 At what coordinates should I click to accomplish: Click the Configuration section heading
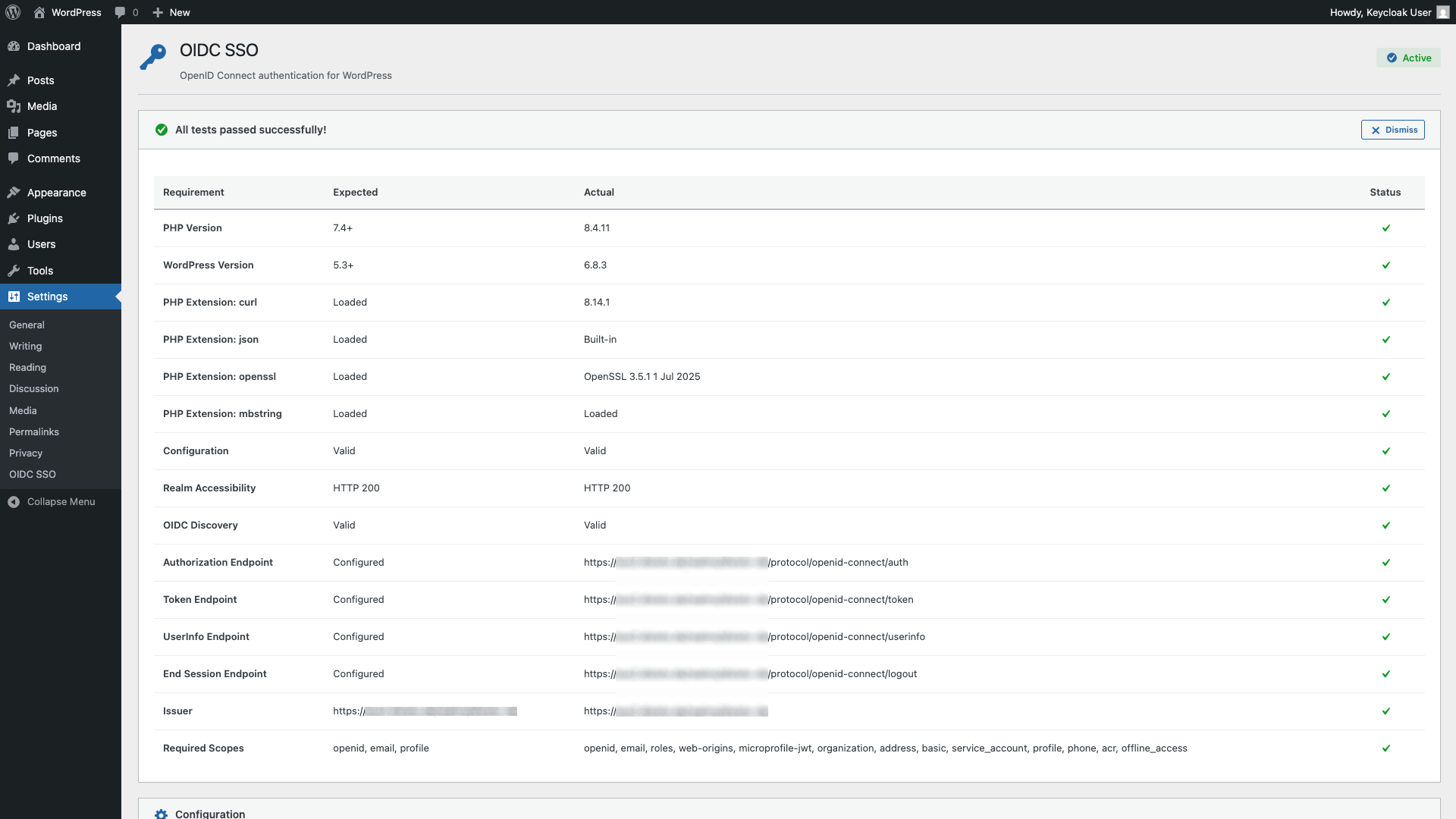pyautogui.click(x=210, y=814)
